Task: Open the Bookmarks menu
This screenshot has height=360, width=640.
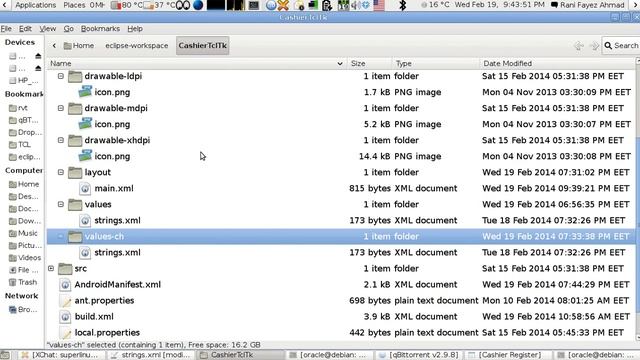Action: click(x=100, y=29)
